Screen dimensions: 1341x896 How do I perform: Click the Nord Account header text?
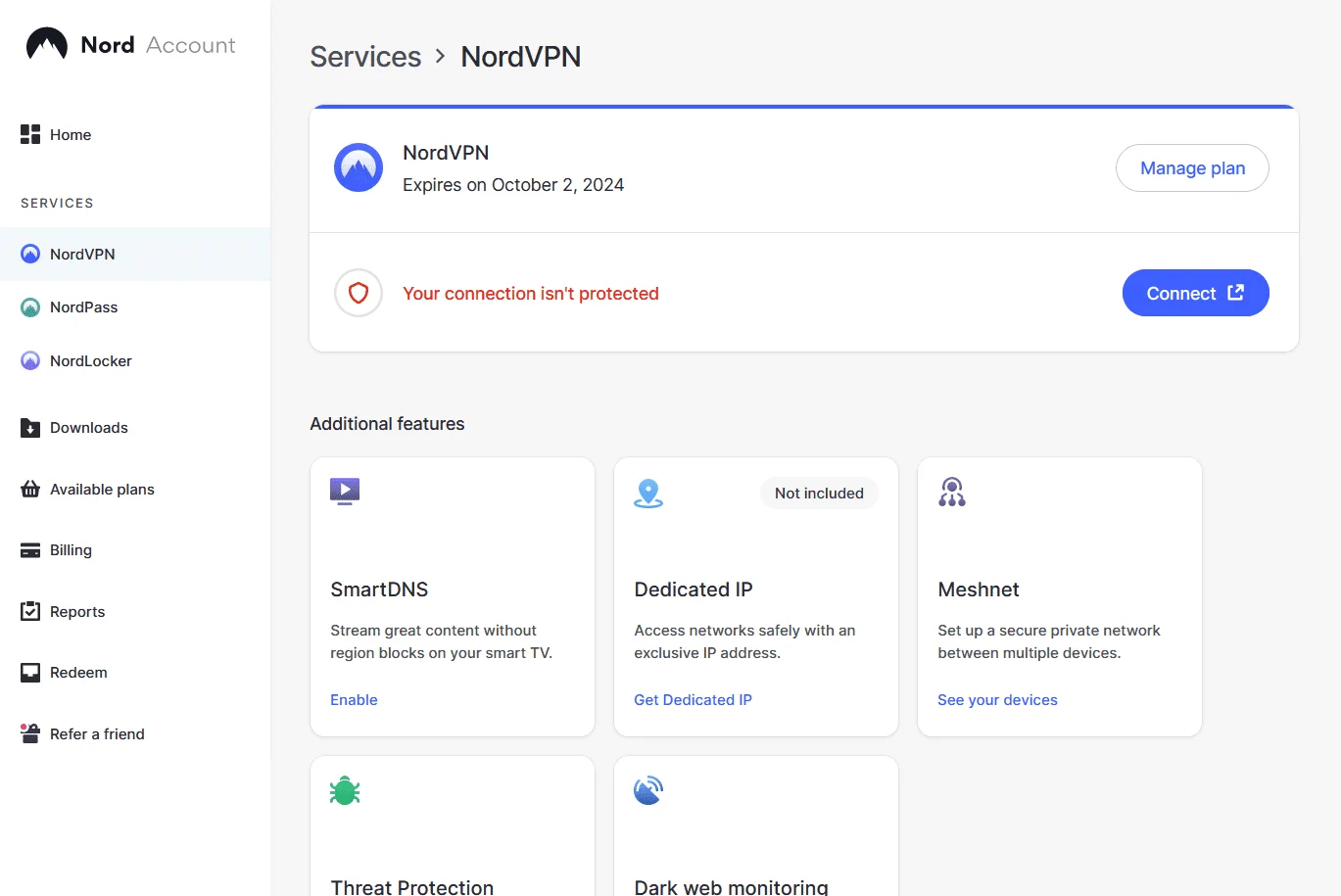coord(158,44)
